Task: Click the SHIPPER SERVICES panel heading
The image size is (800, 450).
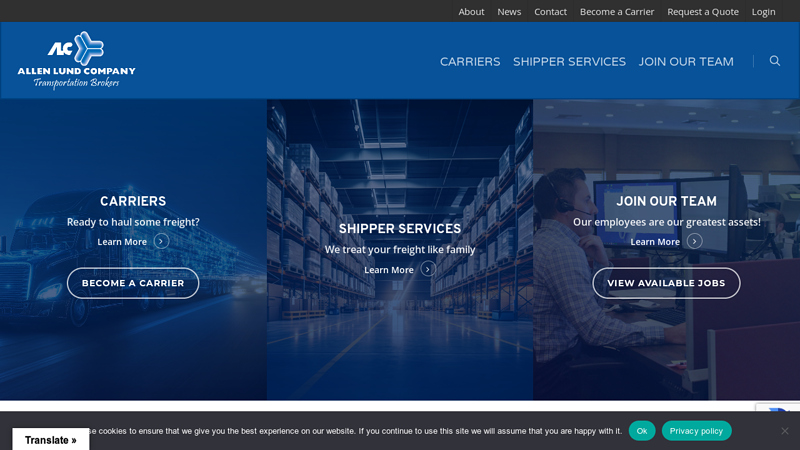Action: (x=400, y=229)
